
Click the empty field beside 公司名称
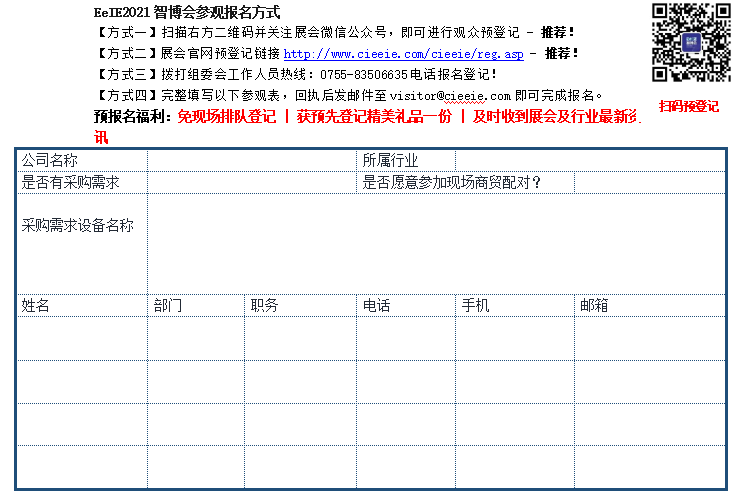251,161
